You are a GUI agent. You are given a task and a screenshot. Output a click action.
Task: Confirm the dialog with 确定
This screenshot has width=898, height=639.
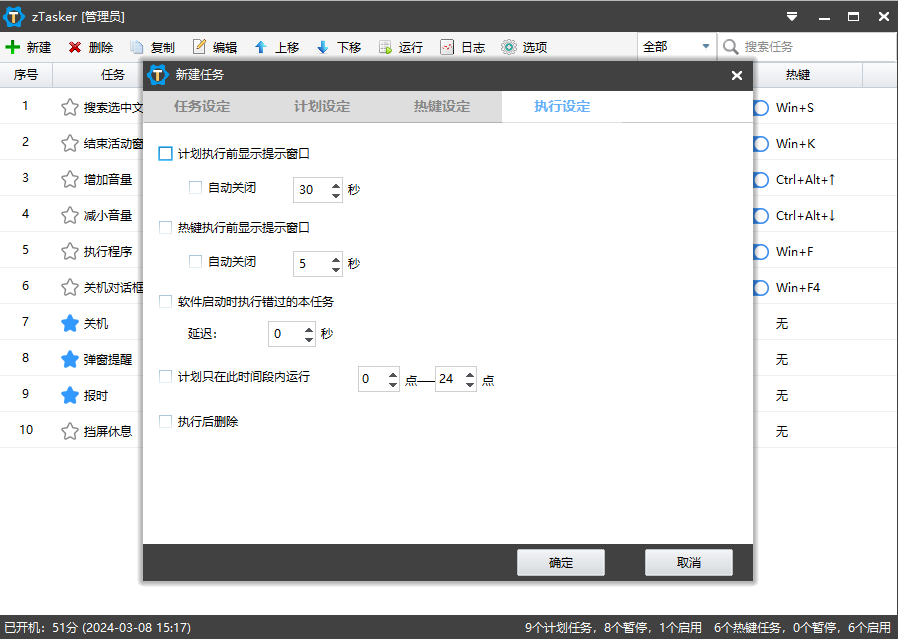click(x=561, y=562)
